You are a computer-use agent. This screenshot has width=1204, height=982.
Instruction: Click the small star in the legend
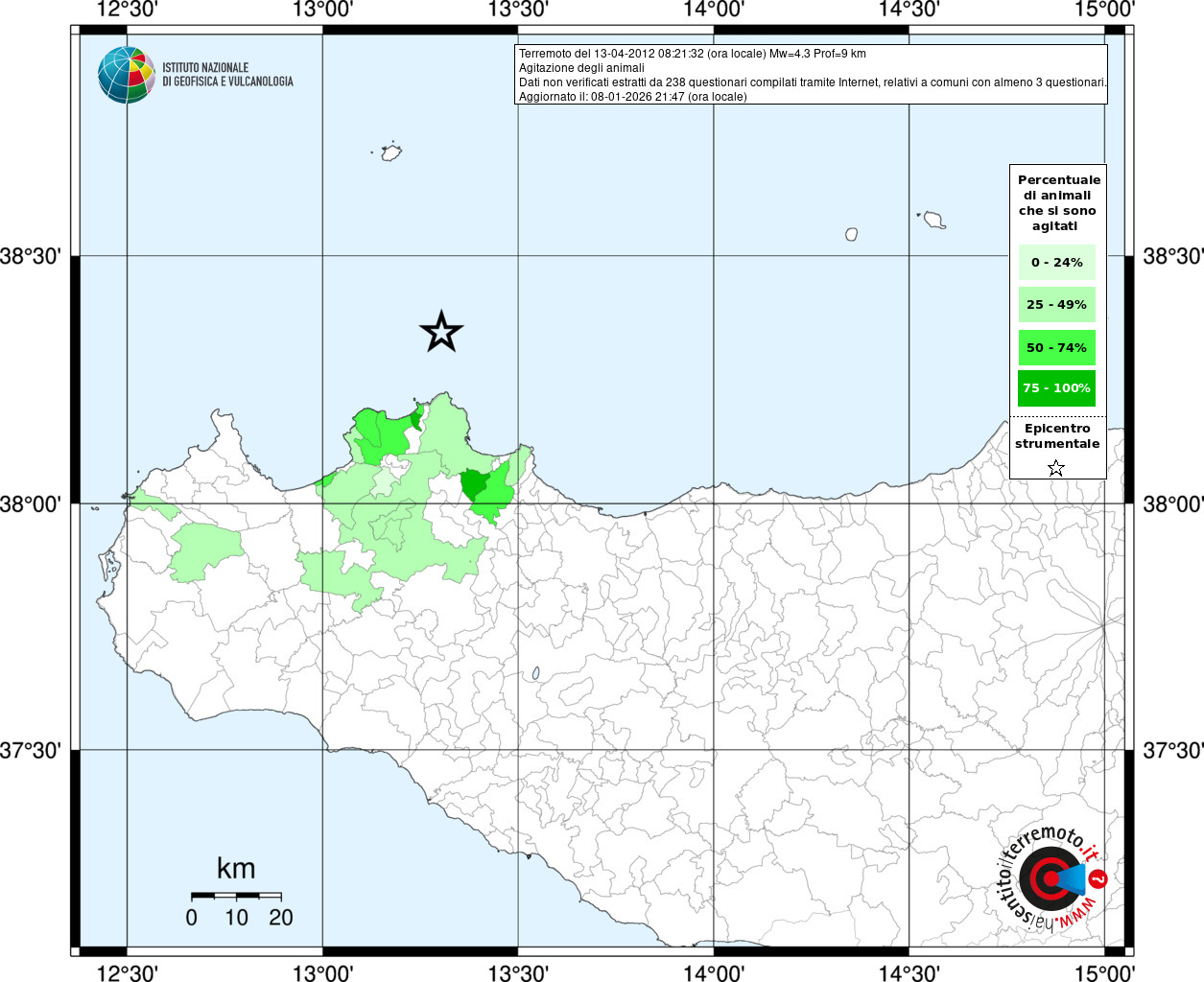click(x=1056, y=468)
